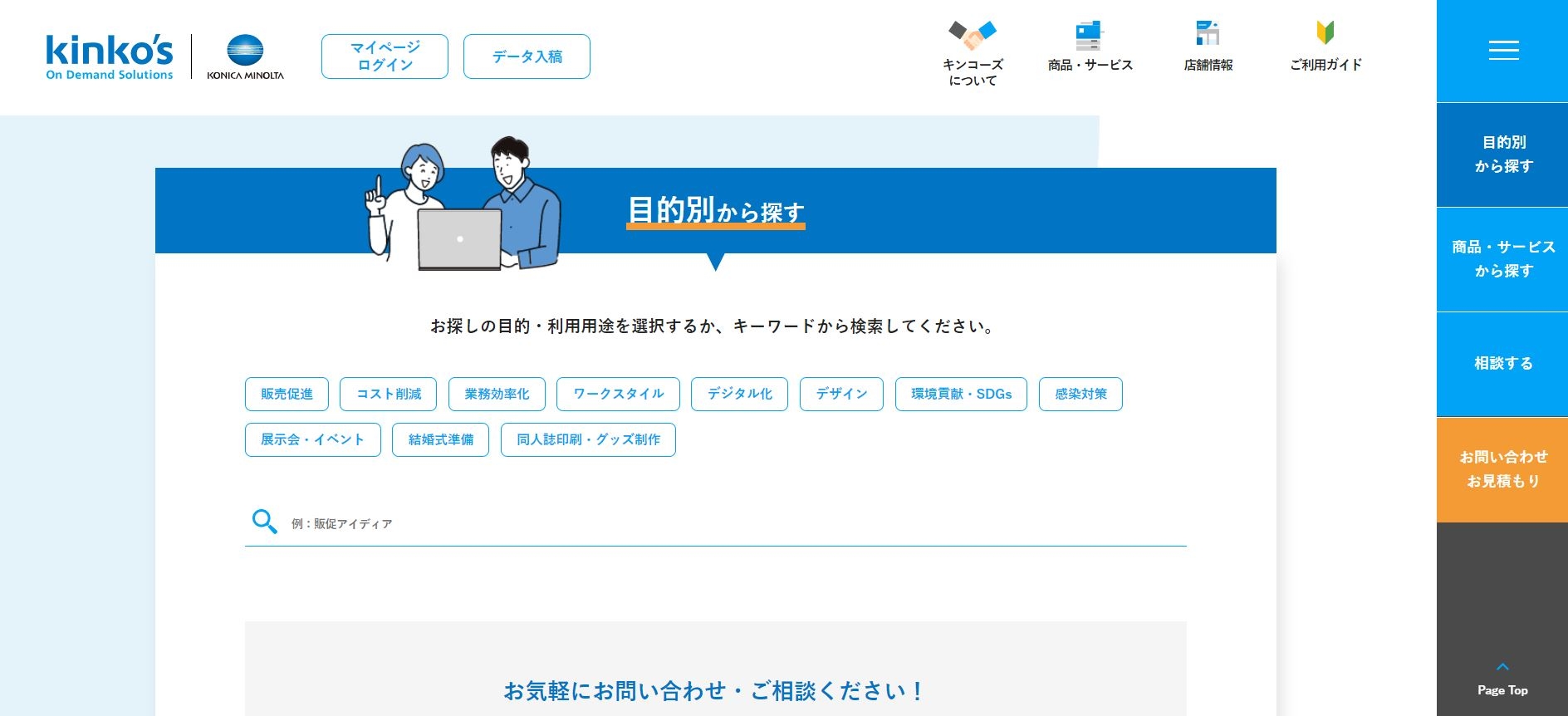Click the 目的別から探す banner heading
Screen dimensions: 1568x716
[x=716, y=211]
